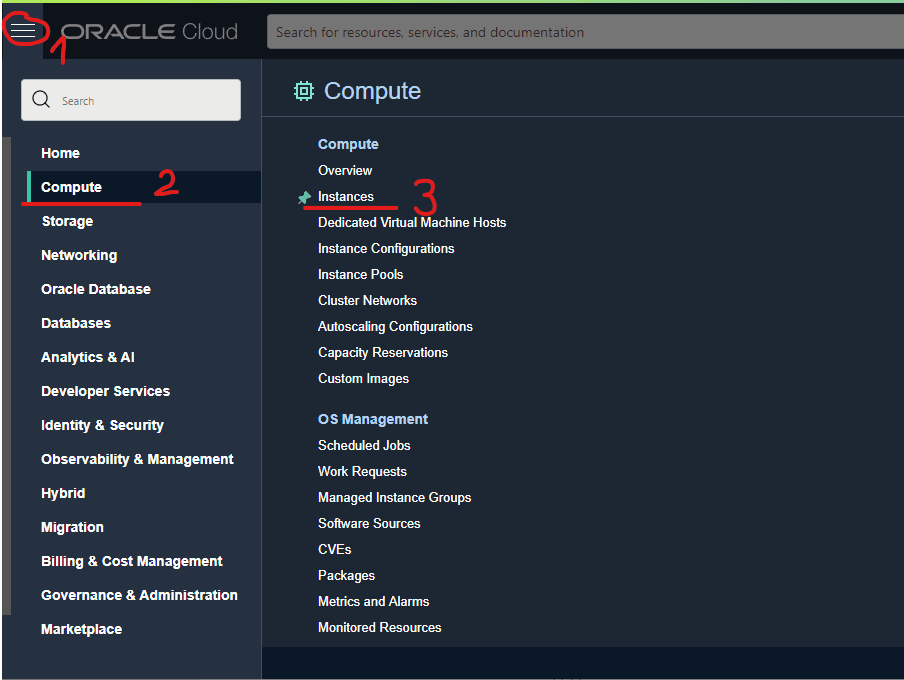
Task: Click the Oracle Cloud logo
Action: [149, 32]
